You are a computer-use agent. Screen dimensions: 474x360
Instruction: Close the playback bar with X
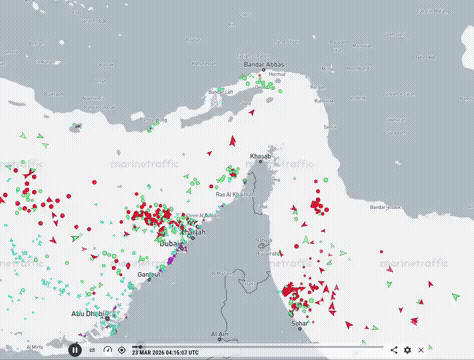pos(421,350)
